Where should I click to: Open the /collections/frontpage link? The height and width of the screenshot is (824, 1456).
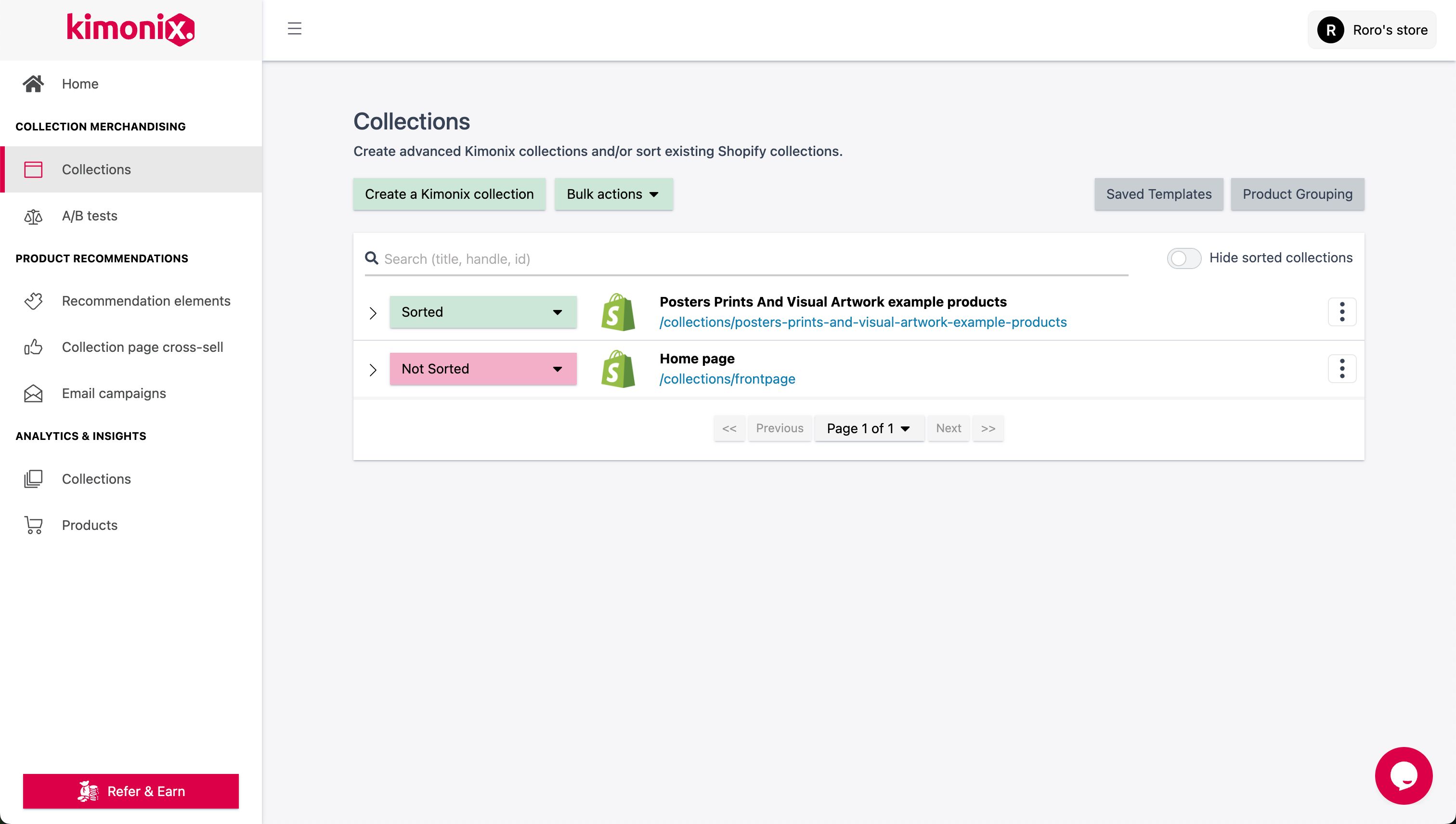pyautogui.click(x=728, y=379)
